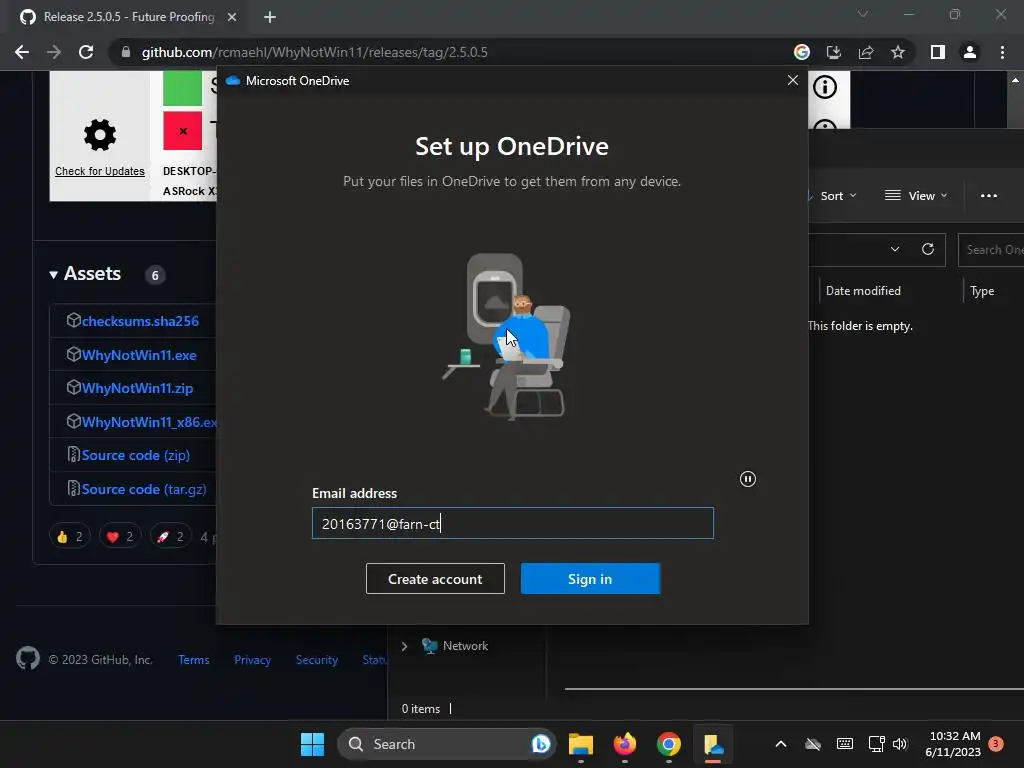Open the Chrome profile icon

pyautogui.click(x=970, y=52)
